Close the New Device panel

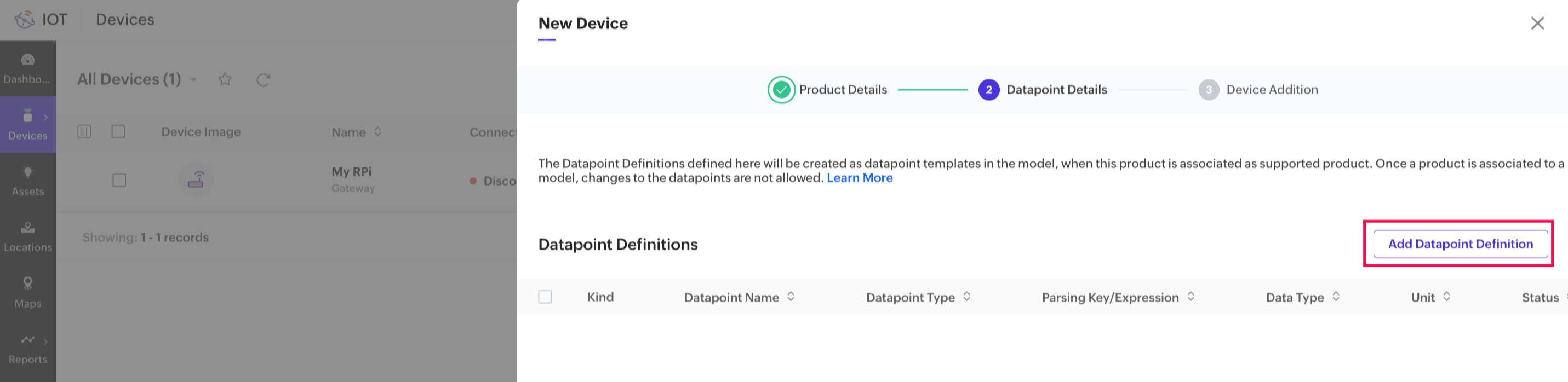(x=1537, y=23)
